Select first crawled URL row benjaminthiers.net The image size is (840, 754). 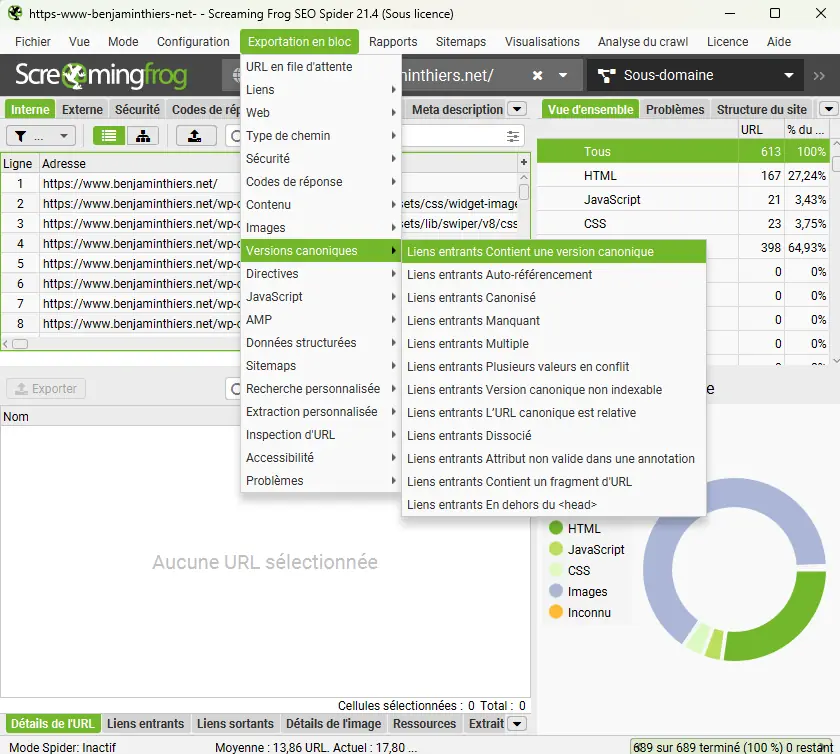(130, 184)
